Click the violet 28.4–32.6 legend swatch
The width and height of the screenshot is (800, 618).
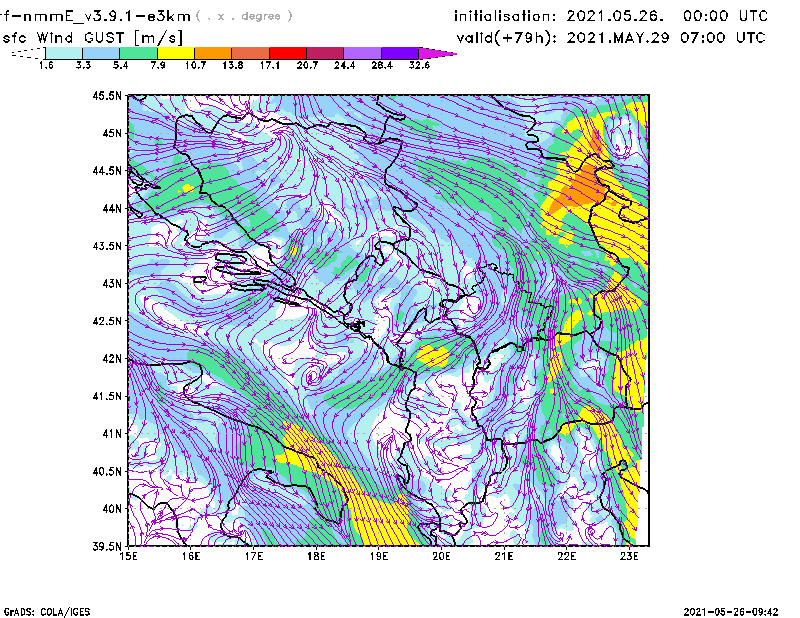click(x=400, y=53)
